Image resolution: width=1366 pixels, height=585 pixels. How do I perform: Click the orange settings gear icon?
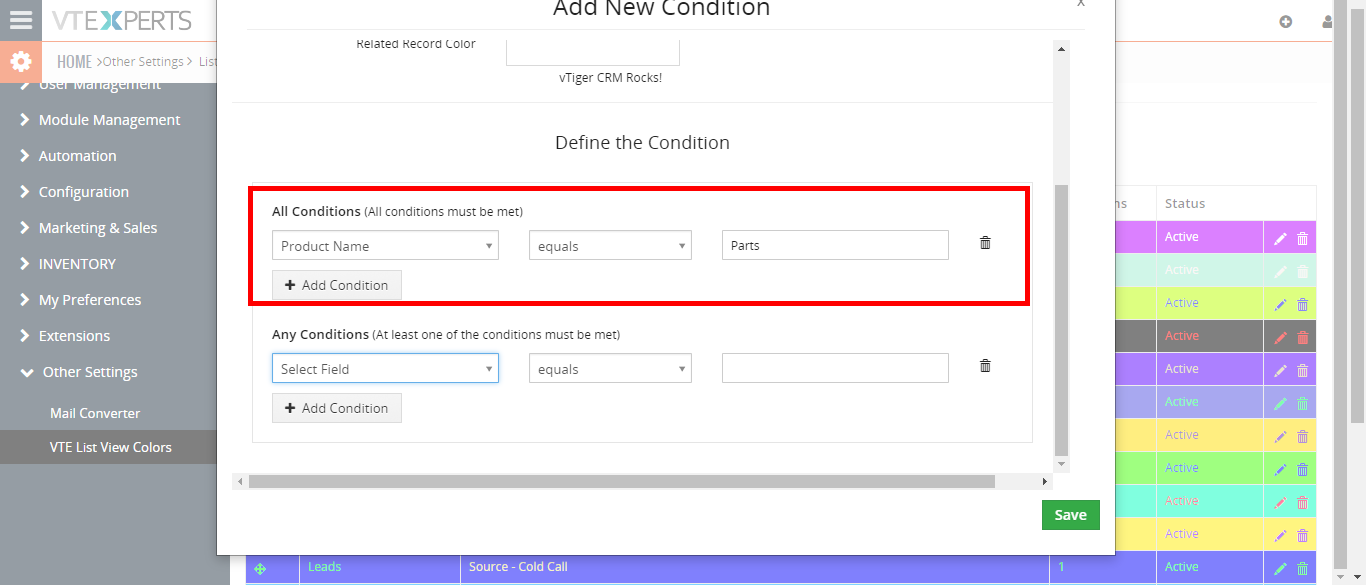(21, 62)
